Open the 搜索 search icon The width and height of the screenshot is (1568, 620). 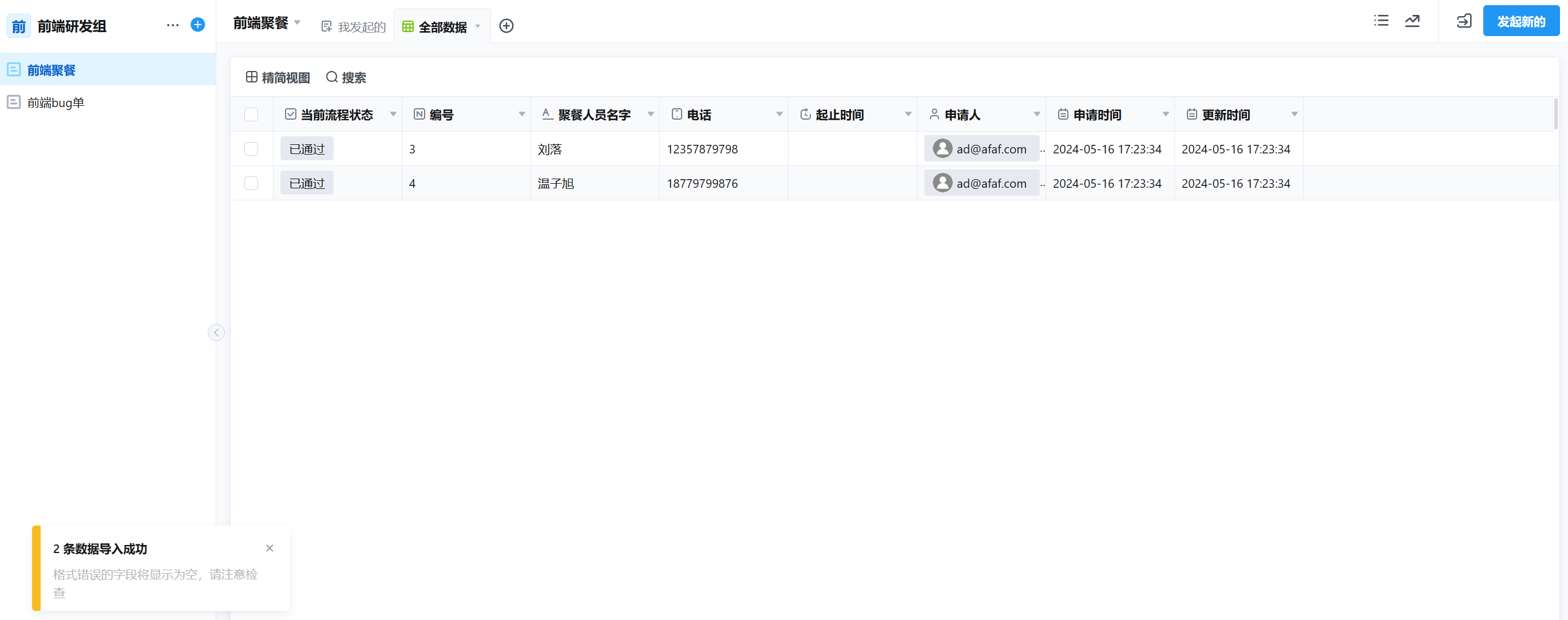[x=331, y=77]
